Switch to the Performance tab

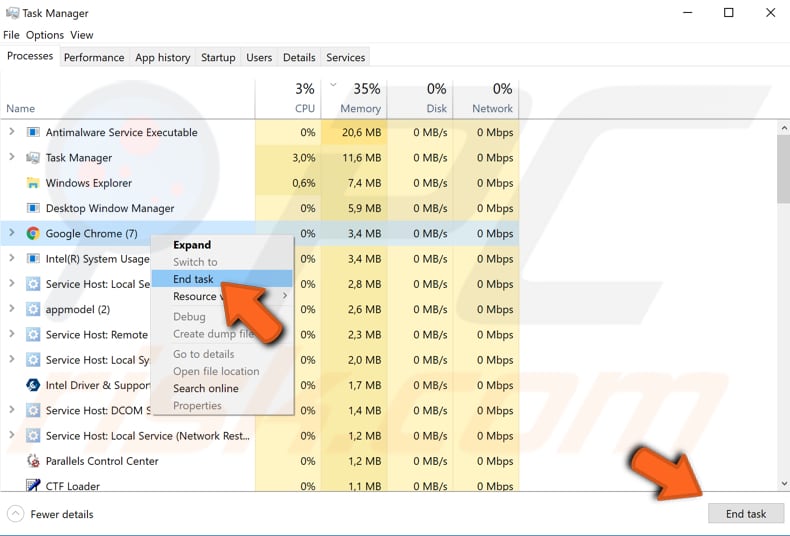click(94, 57)
